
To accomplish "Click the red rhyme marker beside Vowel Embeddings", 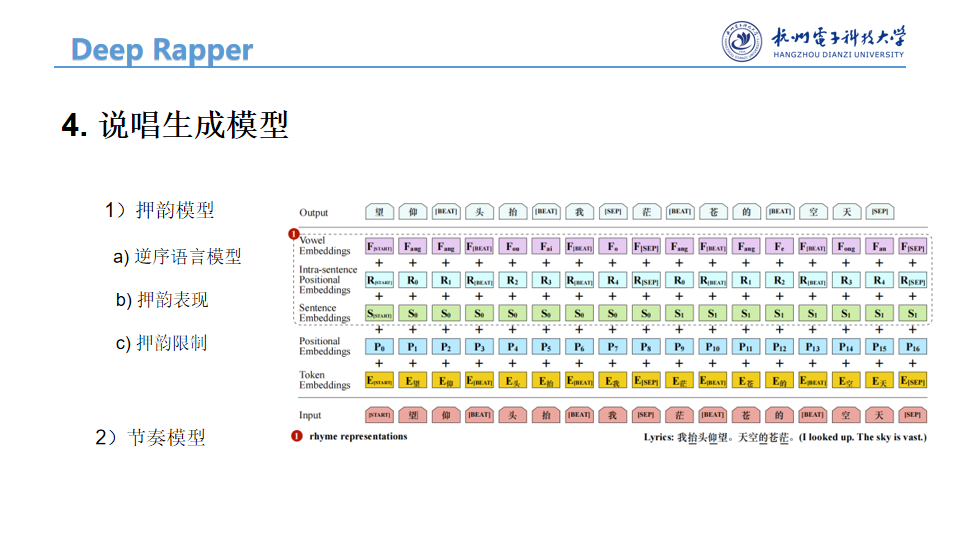I will click(x=294, y=234).
